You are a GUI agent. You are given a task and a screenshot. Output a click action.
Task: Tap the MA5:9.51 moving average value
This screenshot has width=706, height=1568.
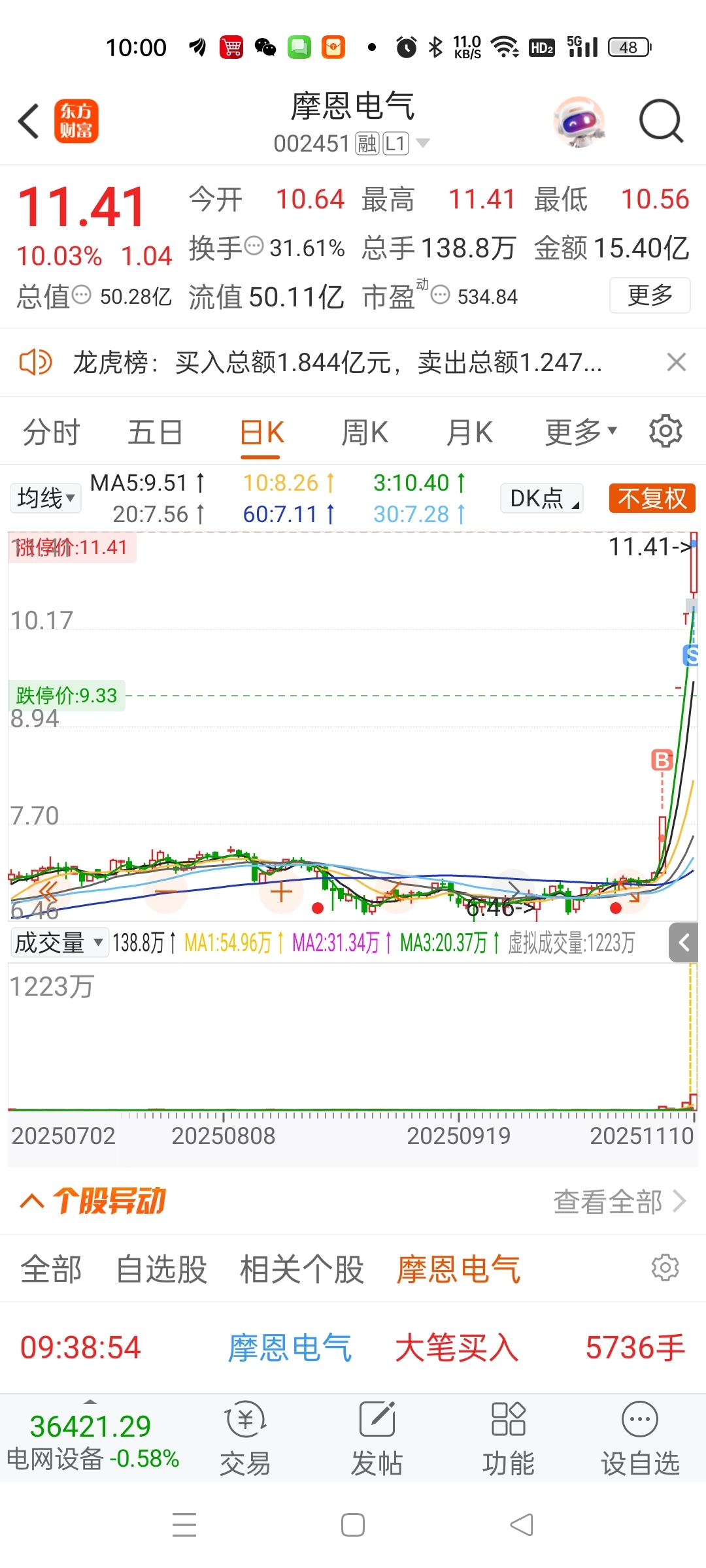(x=147, y=483)
